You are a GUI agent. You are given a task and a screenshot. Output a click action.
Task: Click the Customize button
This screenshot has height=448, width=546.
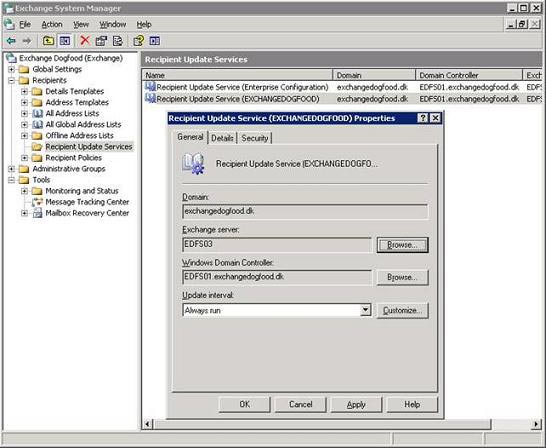click(403, 310)
